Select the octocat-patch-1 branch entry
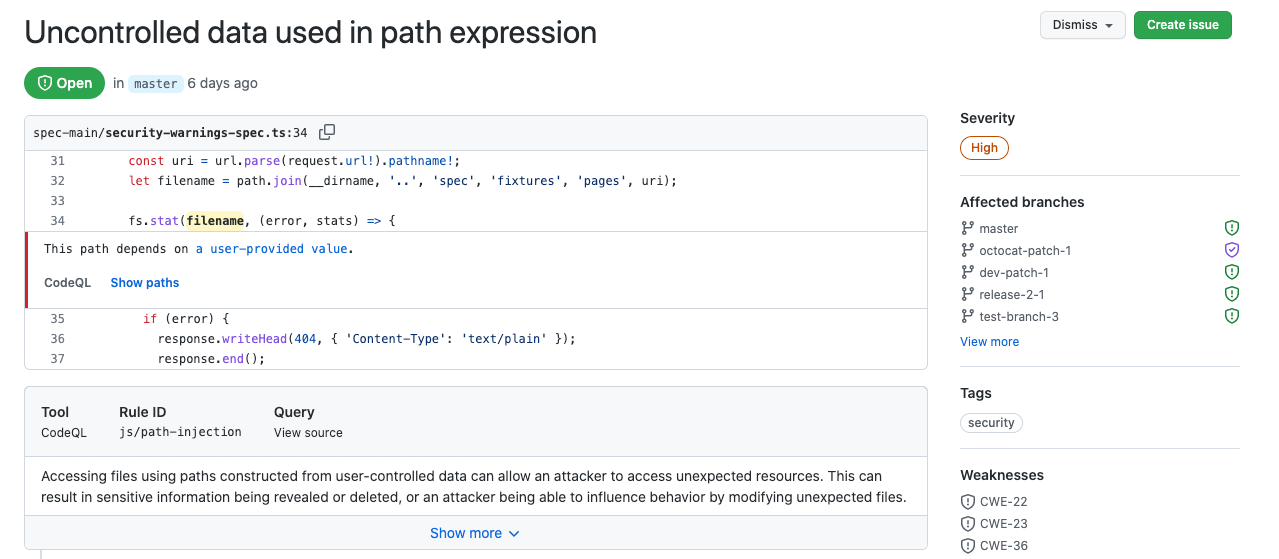 pyautogui.click(x=1025, y=250)
